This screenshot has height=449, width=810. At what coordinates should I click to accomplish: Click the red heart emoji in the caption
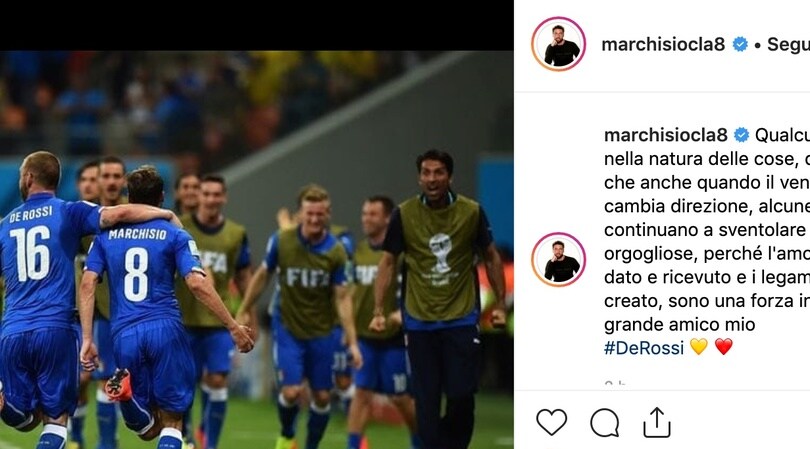[724, 347]
